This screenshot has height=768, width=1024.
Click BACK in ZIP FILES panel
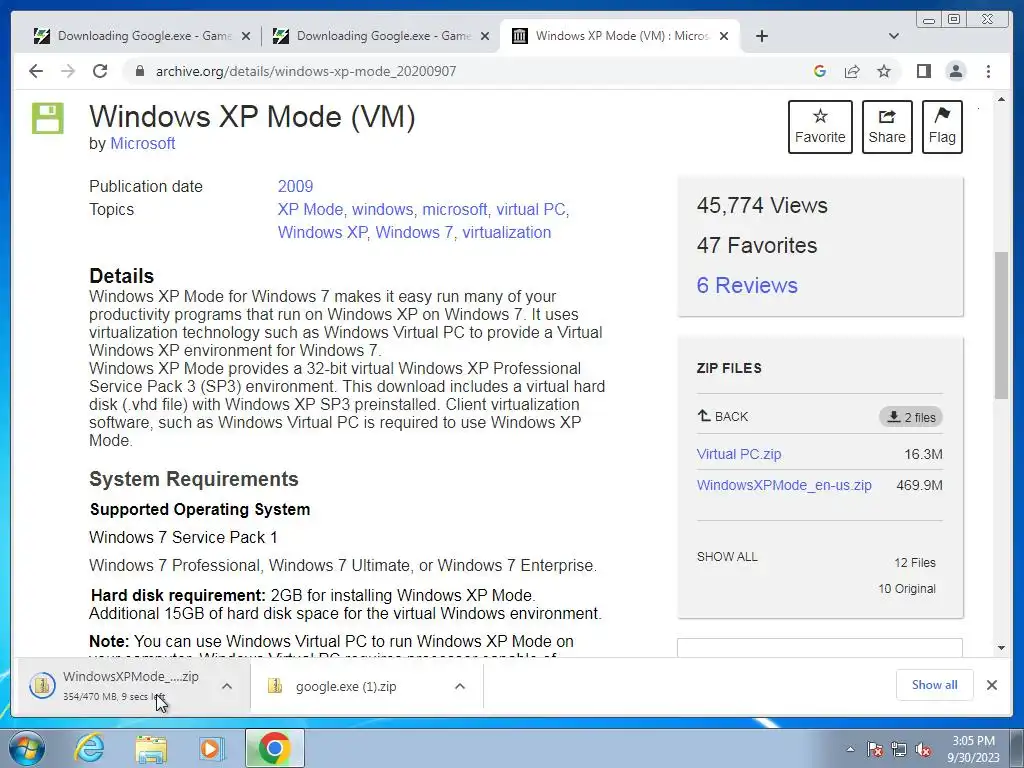click(723, 417)
